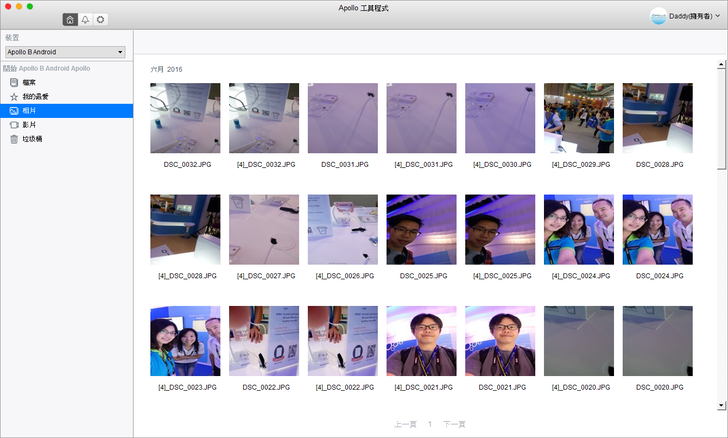Select the [4]_DSC_0023.JPG group photo
This screenshot has height=438, width=728.
click(185, 341)
